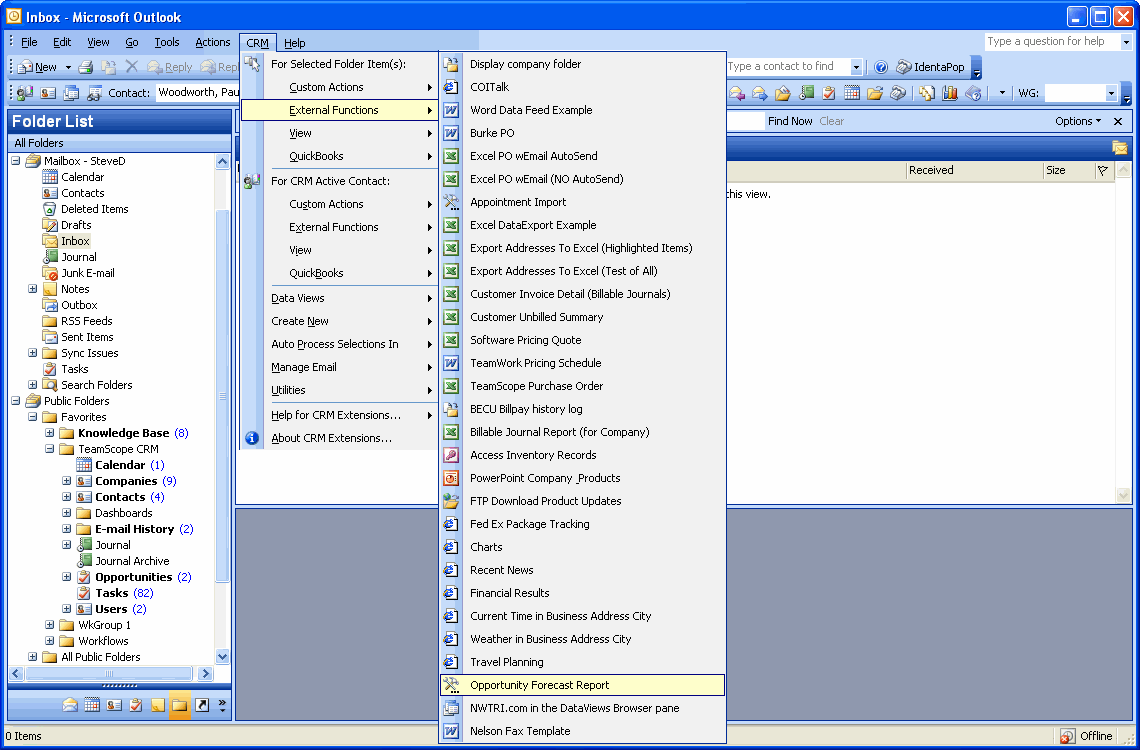Select the Opportunities folder

[x=133, y=577]
